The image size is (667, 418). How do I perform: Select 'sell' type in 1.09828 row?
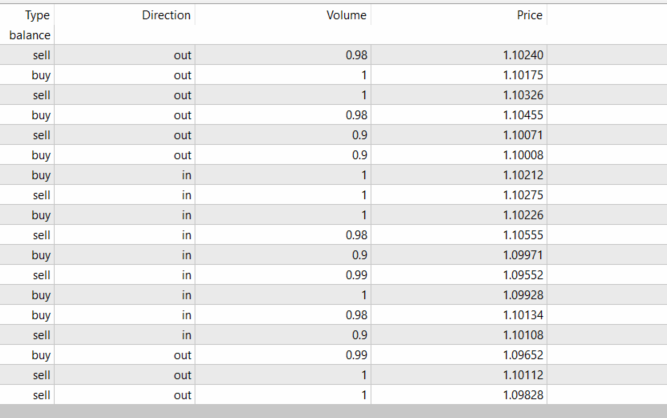click(x=42, y=395)
